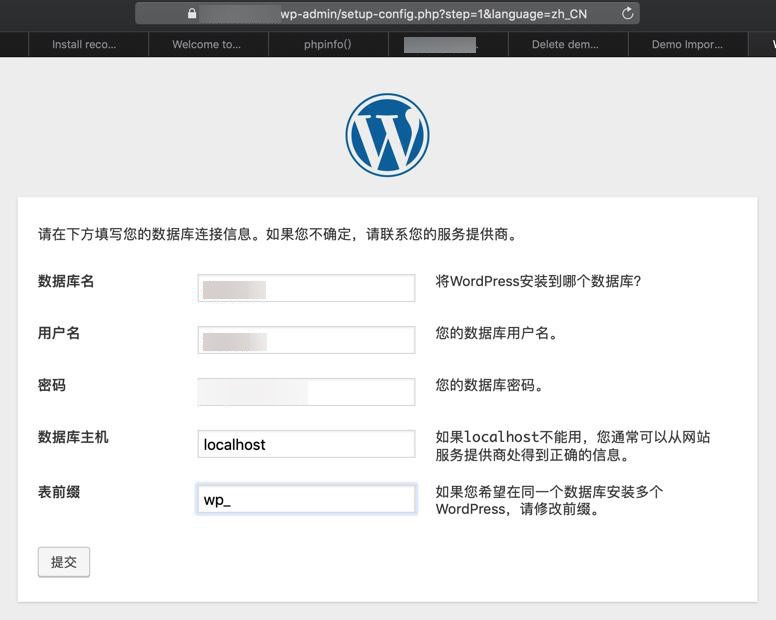Focus the 密码 password field
This screenshot has width=776, height=620.
pyautogui.click(x=306, y=392)
